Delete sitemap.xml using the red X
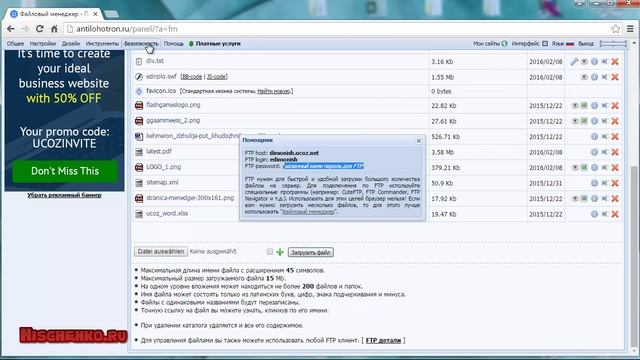The height and width of the screenshot is (360, 640). coord(615,183)
